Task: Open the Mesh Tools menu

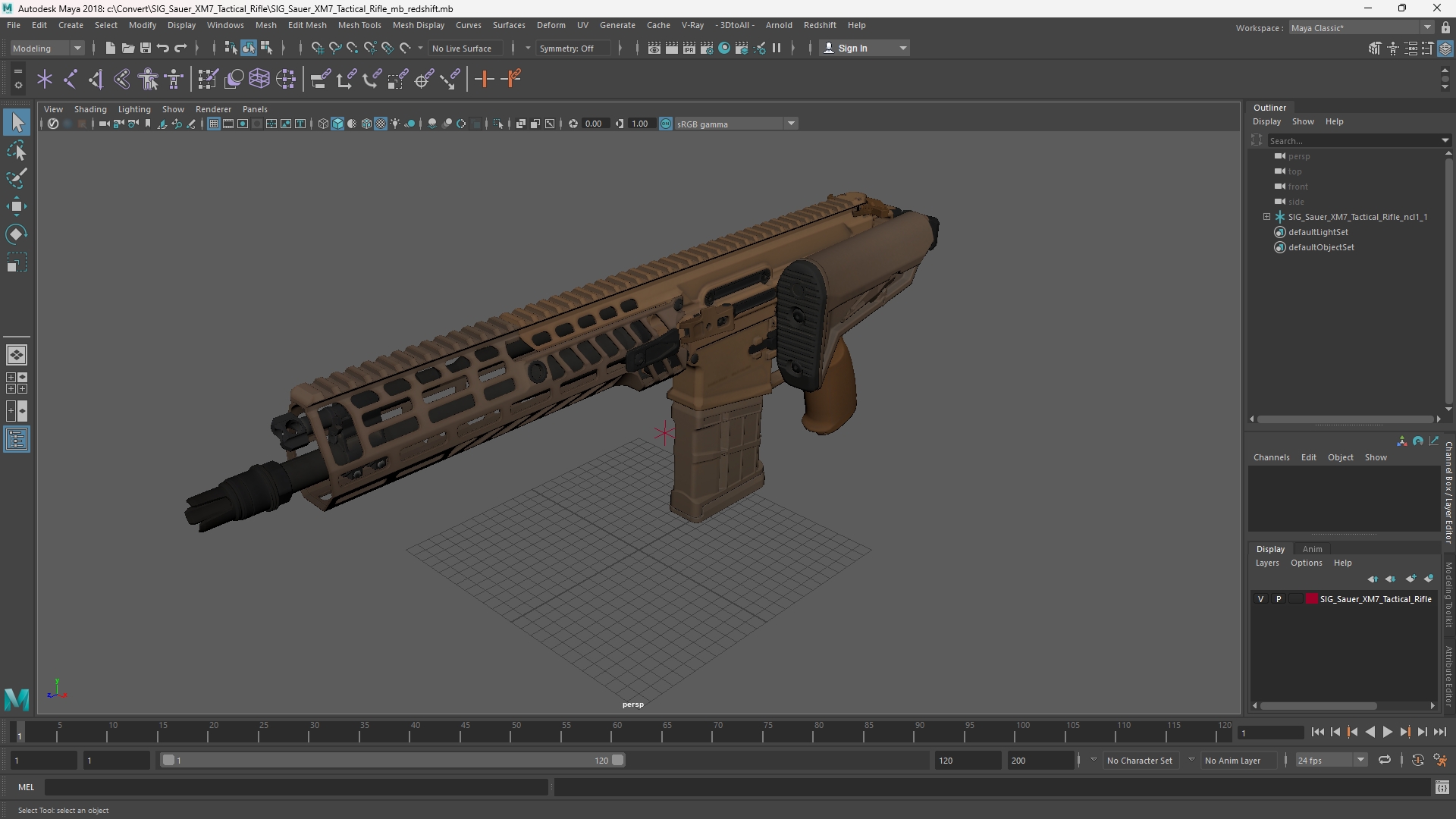Action: [x=359, y=25]
